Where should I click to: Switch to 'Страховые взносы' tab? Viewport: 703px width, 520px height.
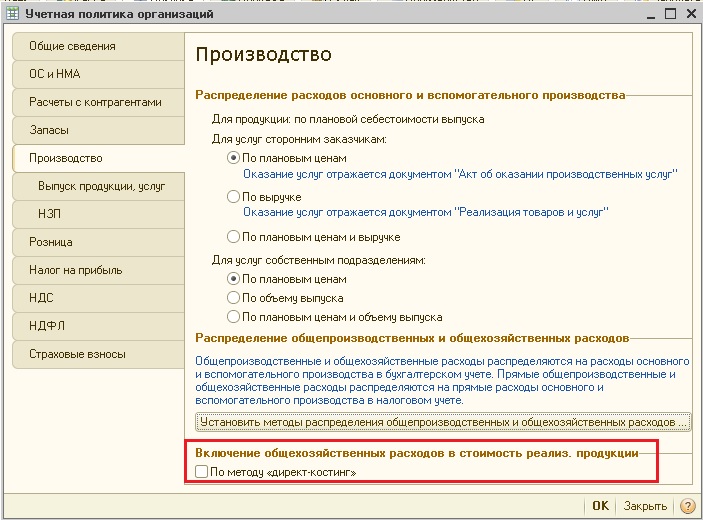(99, 354)
